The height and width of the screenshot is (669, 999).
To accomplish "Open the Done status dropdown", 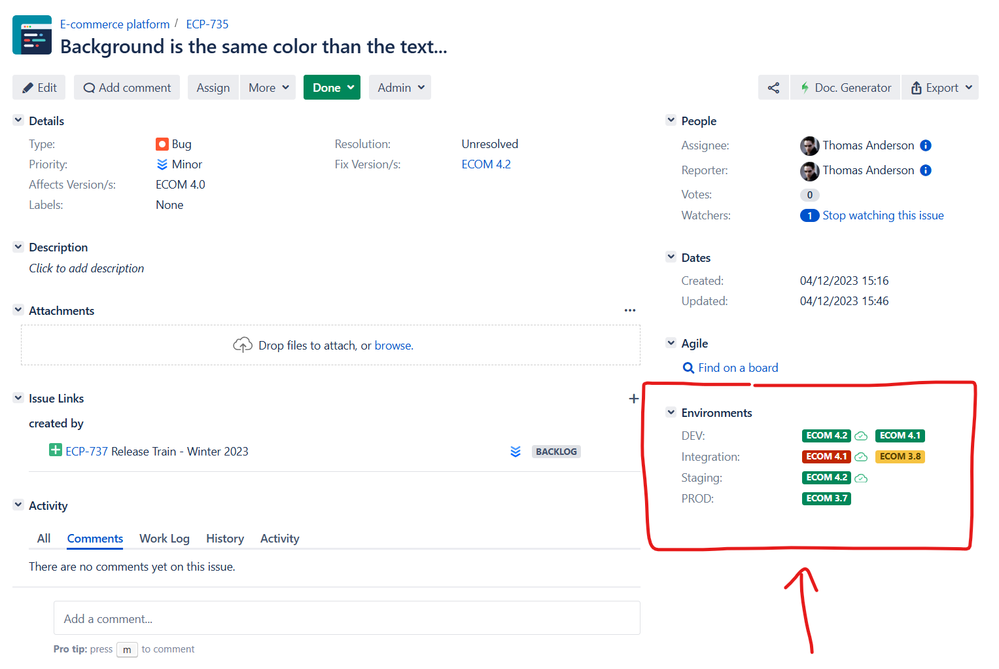I will click(x=332, y=88).
